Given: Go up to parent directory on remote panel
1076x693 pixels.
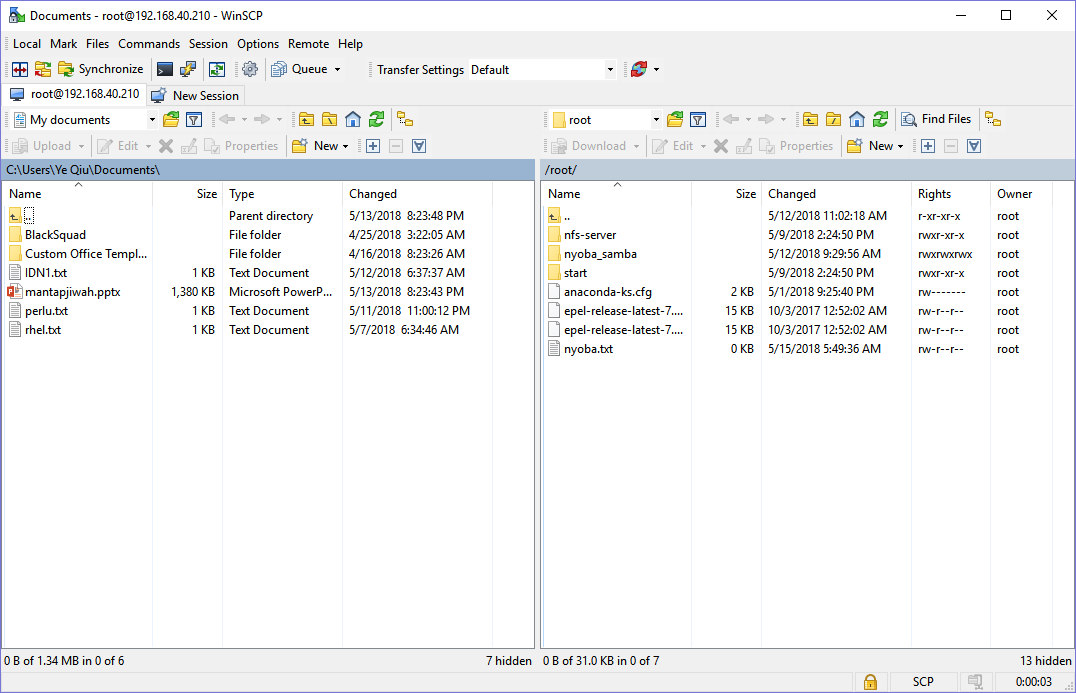Looking at the screenshot, I should (x=810, y=119).
